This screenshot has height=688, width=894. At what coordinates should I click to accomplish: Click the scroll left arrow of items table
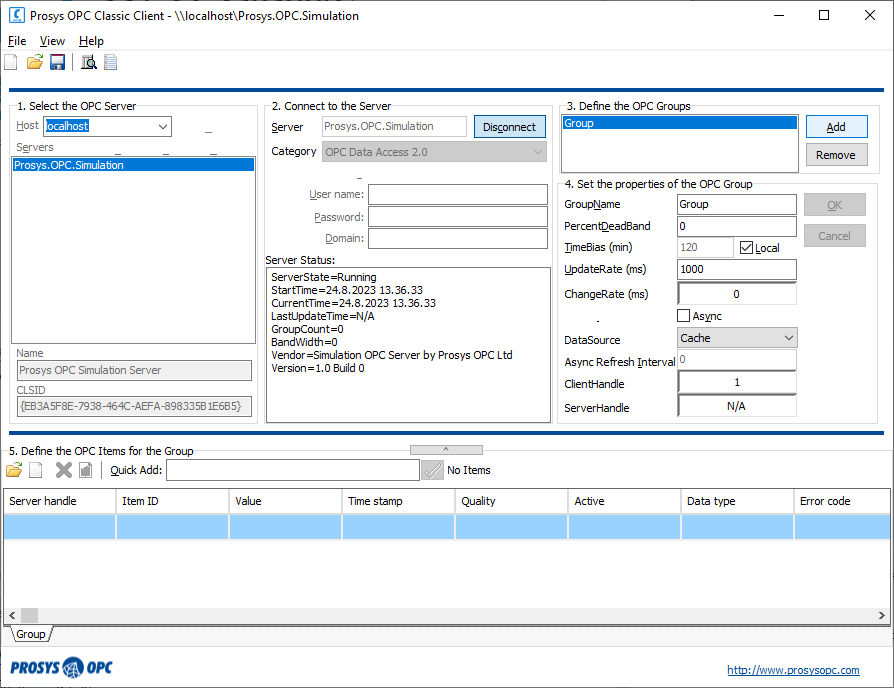13,616
